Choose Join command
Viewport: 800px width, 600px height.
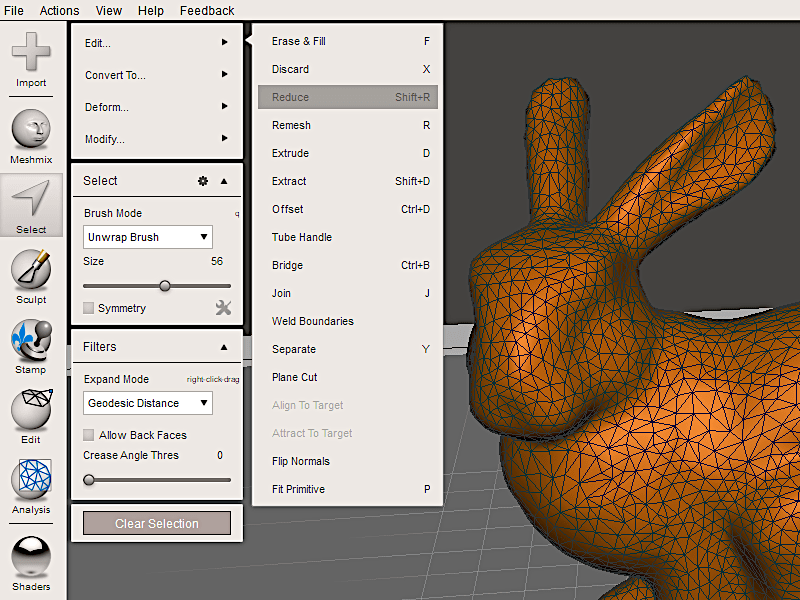pos(348,293)
